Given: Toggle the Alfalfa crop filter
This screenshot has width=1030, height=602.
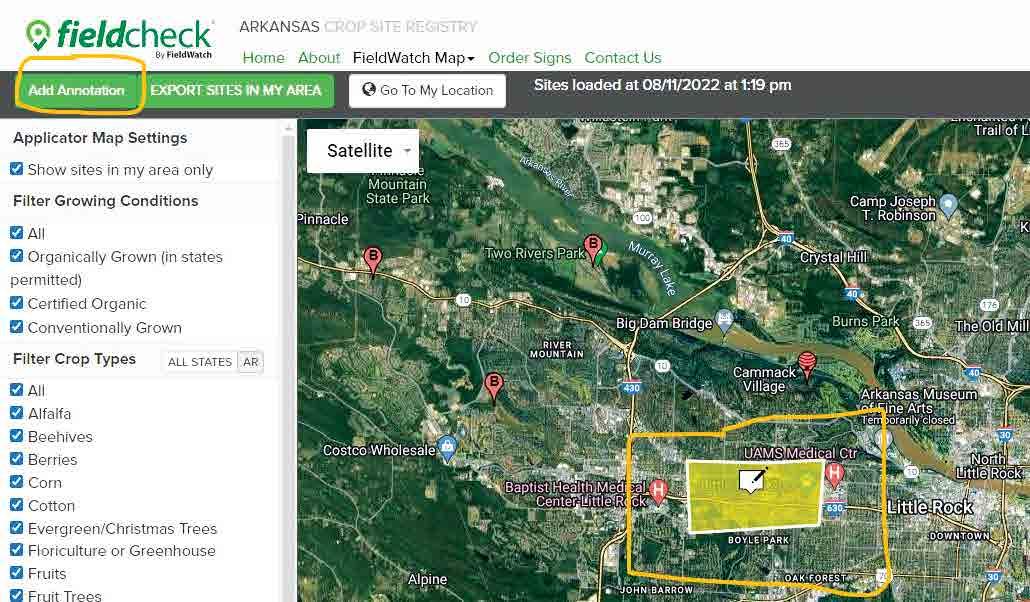Looking at the screenshot, I should (16, 413).
